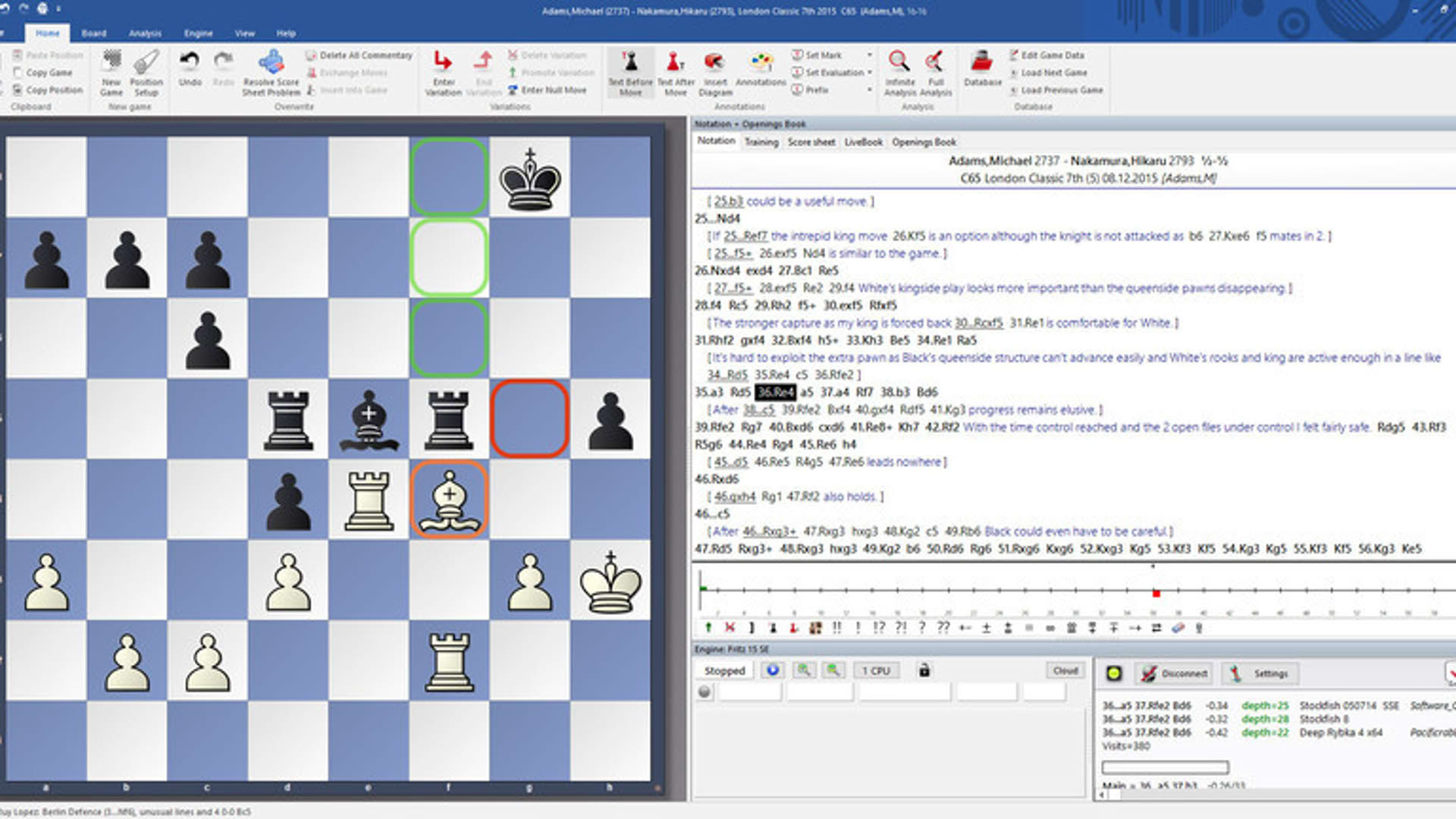Select Text Before Move tool
Image resolution: width=1456 pixels, height=819 pixels.
point(630,73)
